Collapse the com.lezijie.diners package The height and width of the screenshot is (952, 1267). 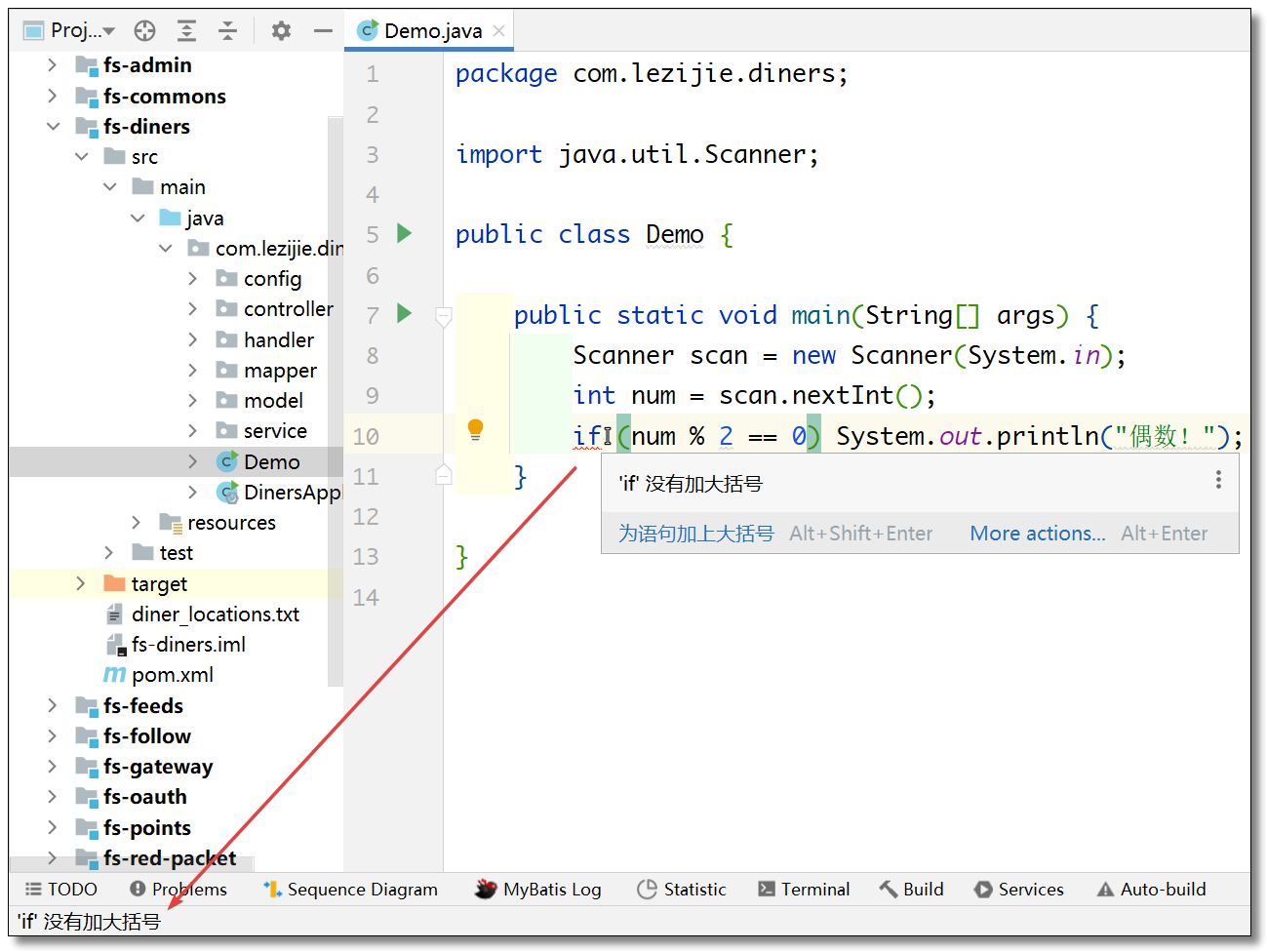click(166, 248)
